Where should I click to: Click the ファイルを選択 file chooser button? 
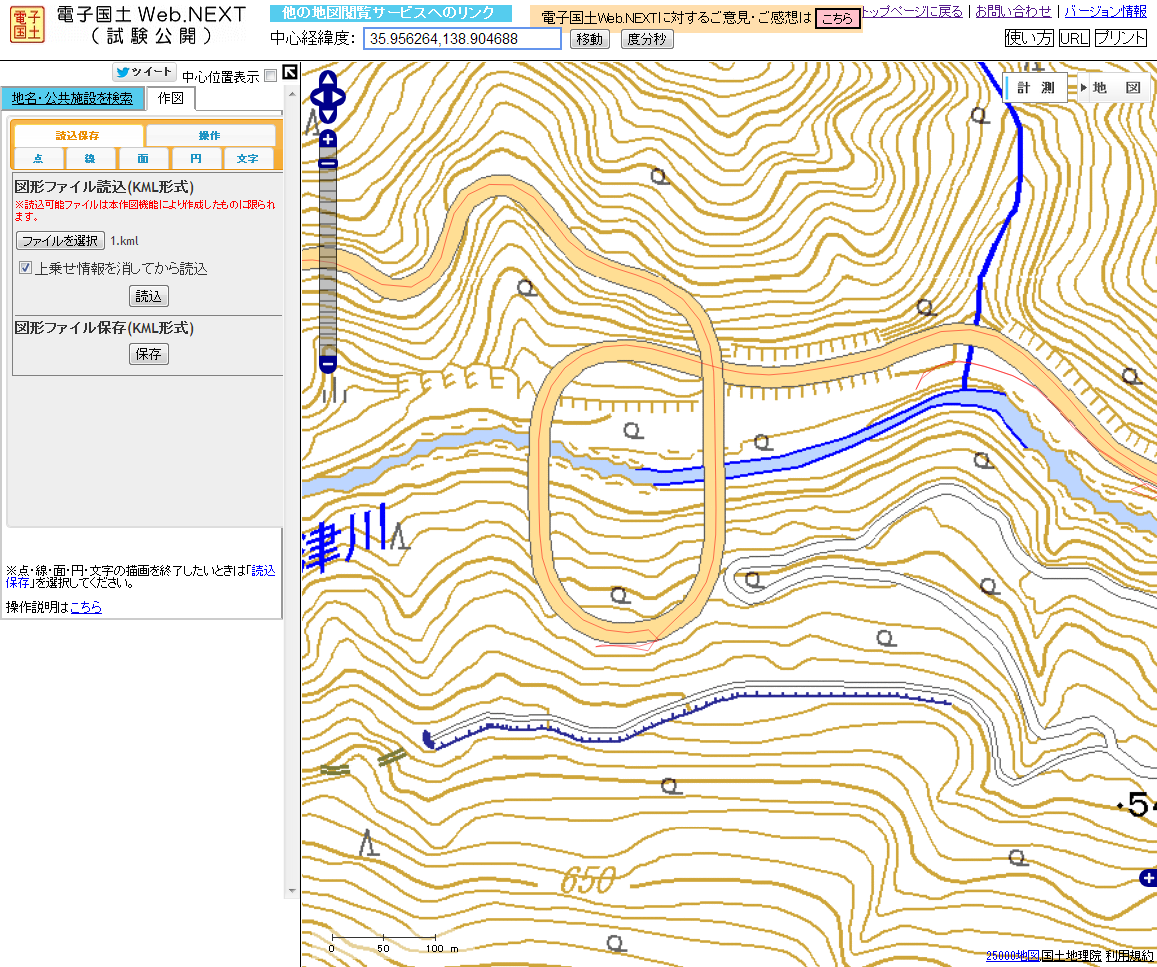60,241
